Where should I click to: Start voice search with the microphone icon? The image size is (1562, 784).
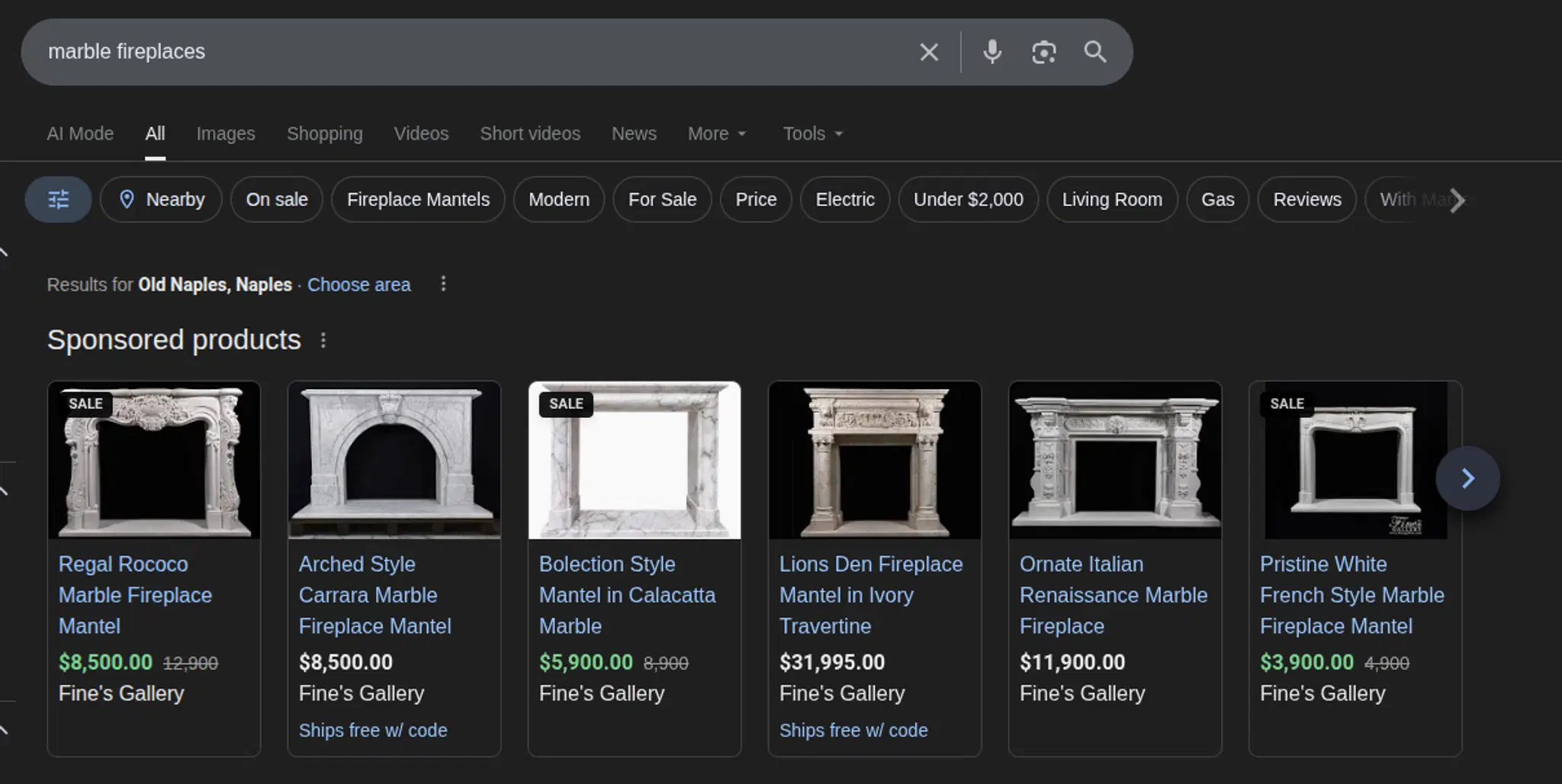pyautogui.click(x=992, y=52)
